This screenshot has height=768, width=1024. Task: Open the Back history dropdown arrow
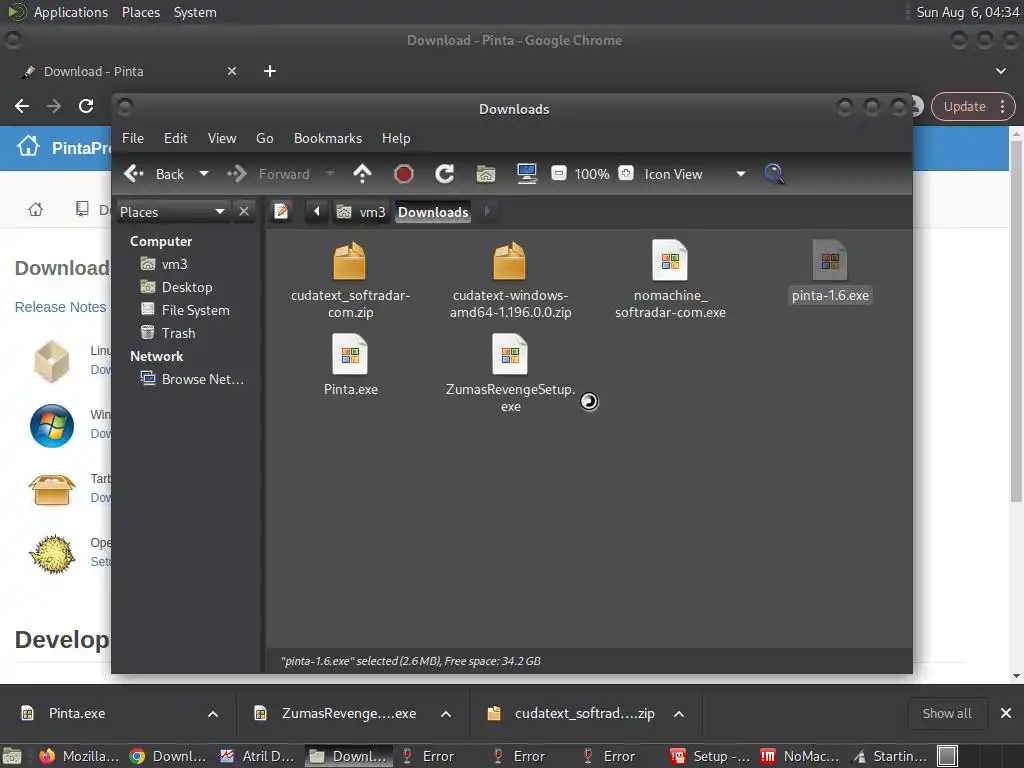coord(204,174)
